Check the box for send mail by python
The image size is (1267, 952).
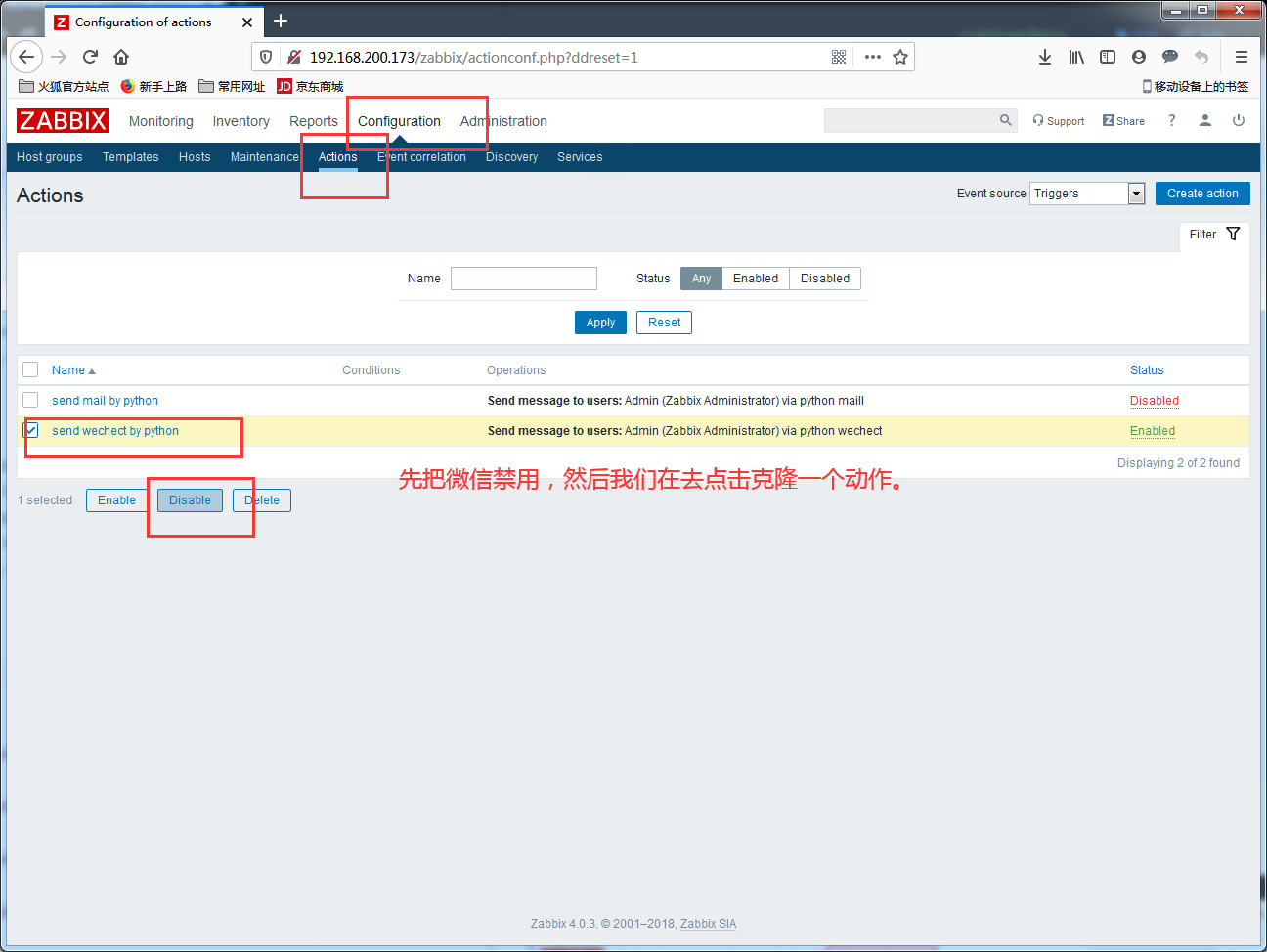tap(30, 400)
